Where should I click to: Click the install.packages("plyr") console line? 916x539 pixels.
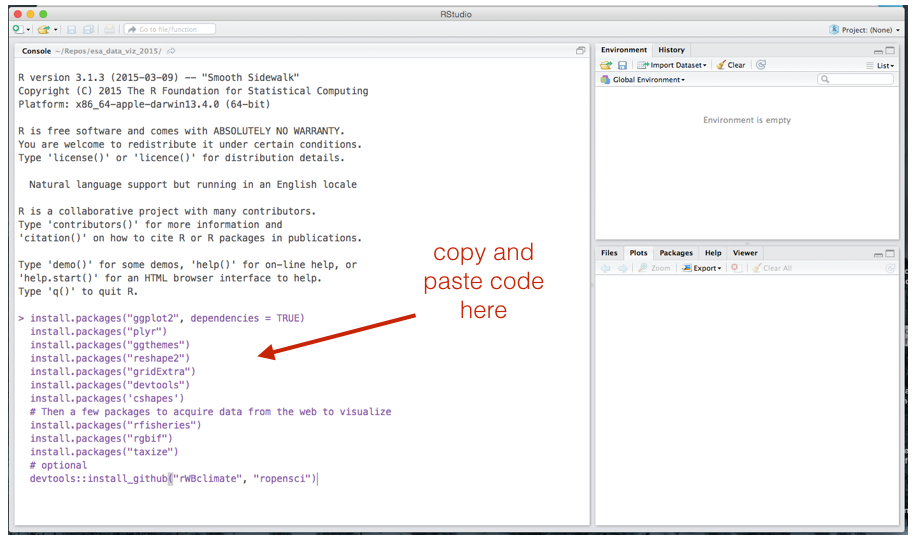click(x=98, y=332)
